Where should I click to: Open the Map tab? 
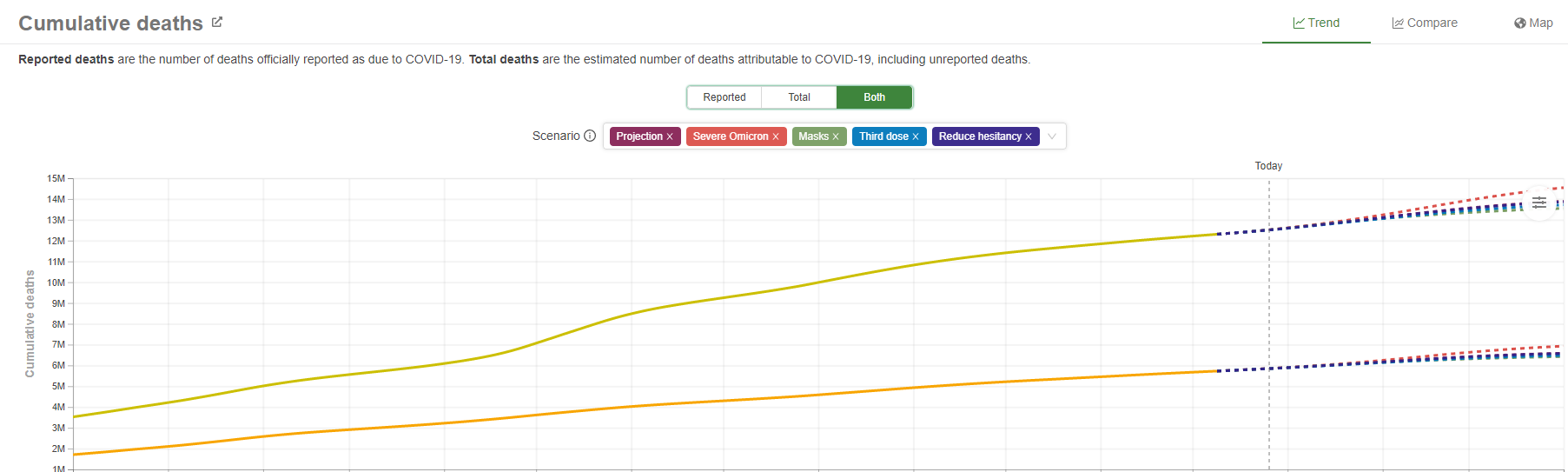pyautogui.click(x=1533, y=23)
